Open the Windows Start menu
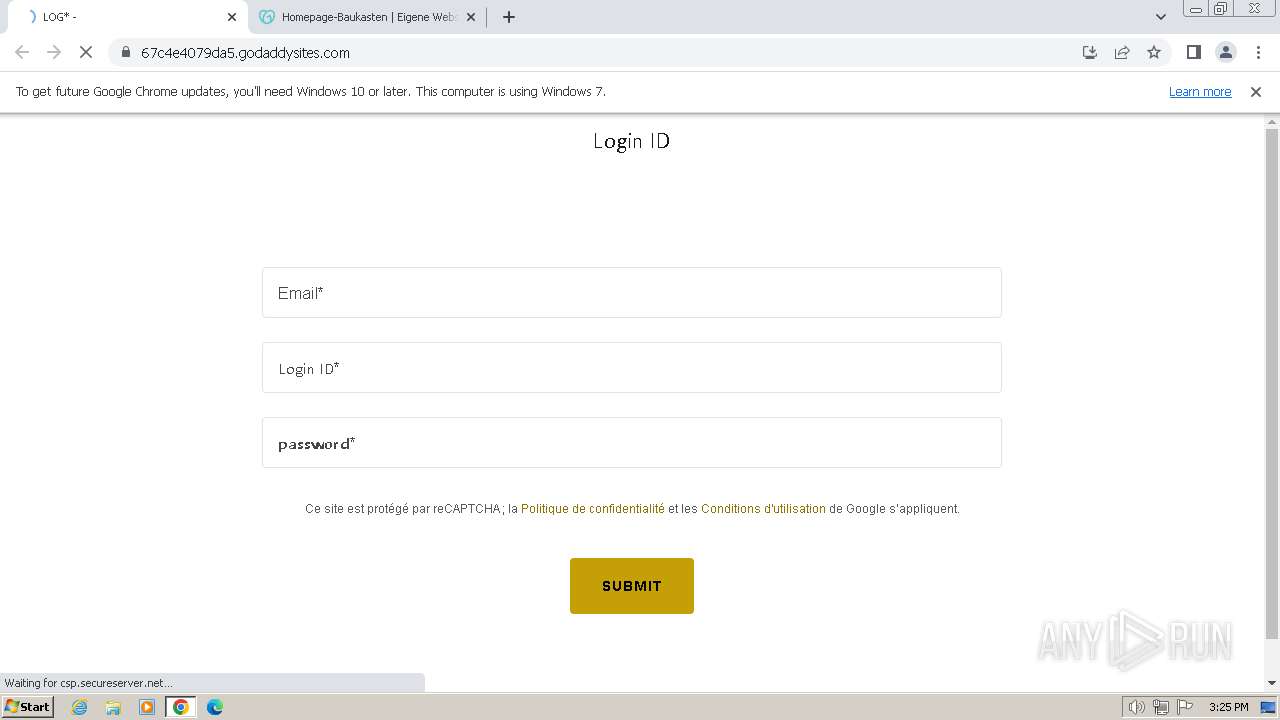Image resolution: width=1280 pixels, height=720 pixels. pyautogui.click(x=27, y=706)
